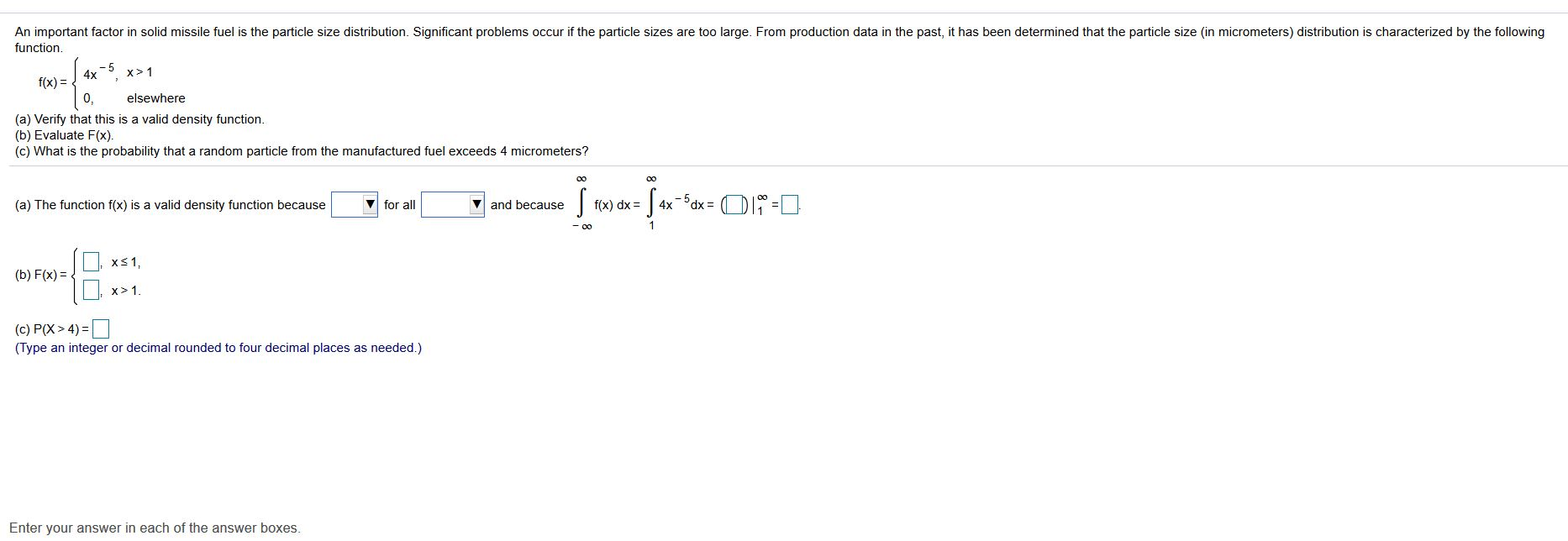
Task: Click the part (c) probability question text
Action: point(301,151)
